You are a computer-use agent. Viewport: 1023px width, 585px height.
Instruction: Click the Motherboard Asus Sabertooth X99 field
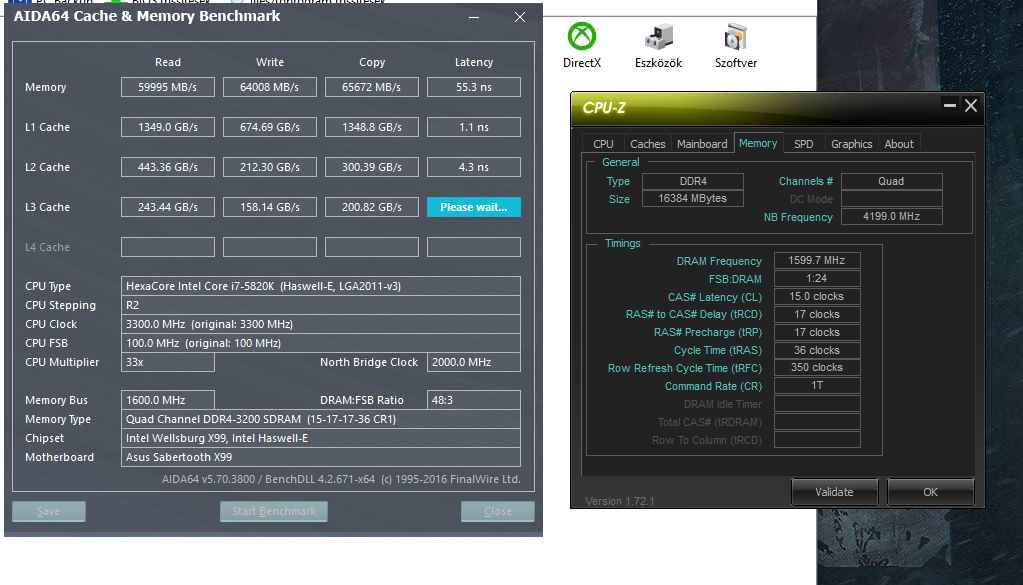coord(321,457)
